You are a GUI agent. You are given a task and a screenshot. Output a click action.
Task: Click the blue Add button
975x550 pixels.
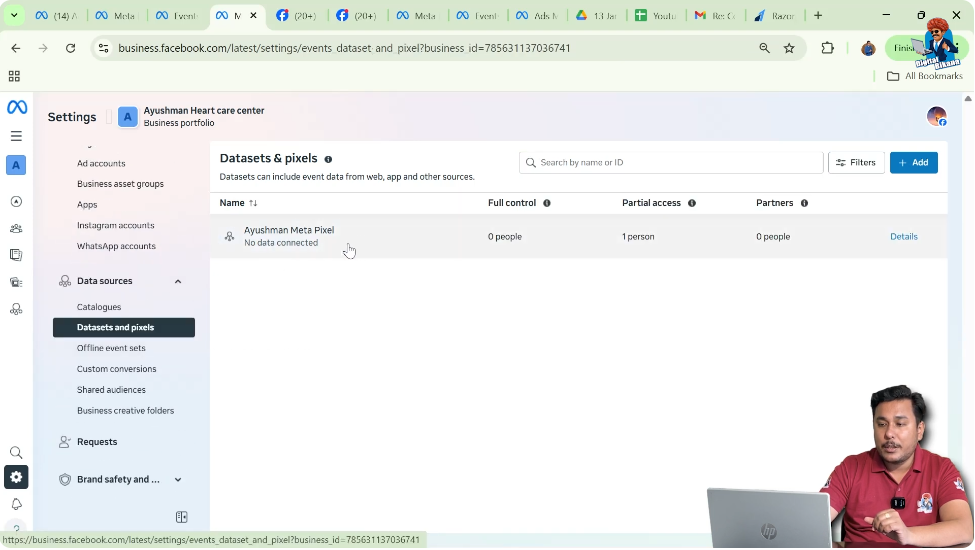coord(913,162)
